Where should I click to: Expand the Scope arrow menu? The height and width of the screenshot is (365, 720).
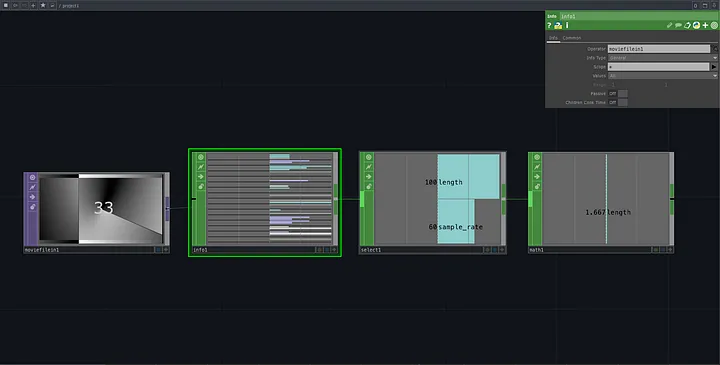(x=714, y=67)
